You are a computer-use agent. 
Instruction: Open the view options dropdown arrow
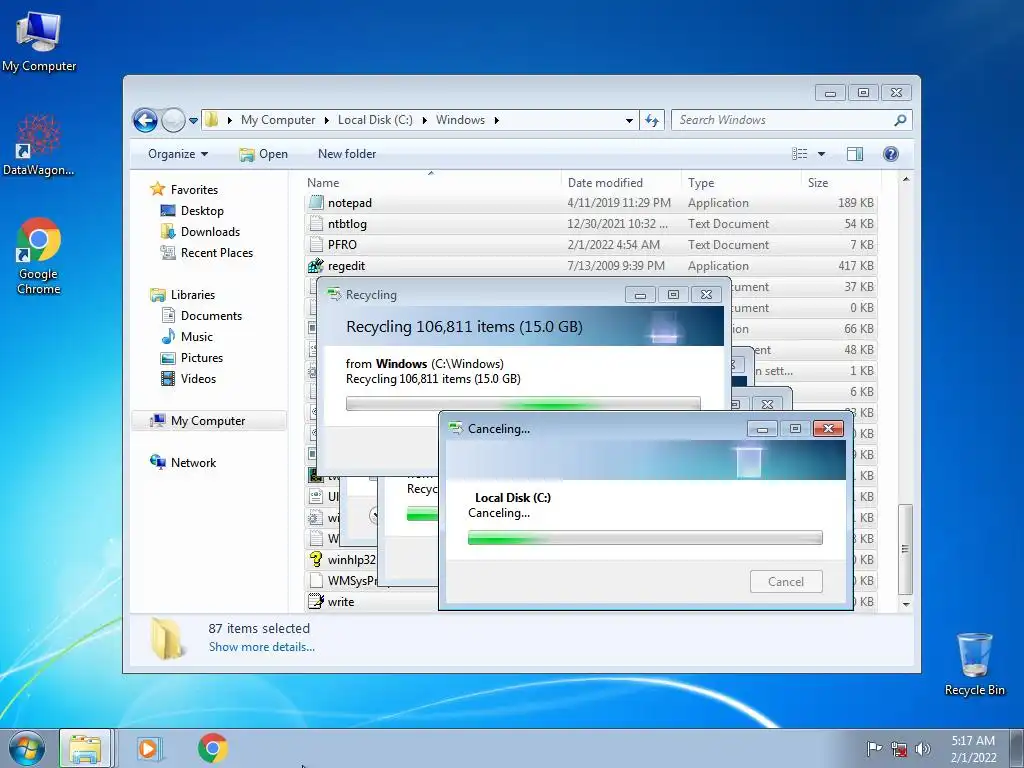point(822,153)
